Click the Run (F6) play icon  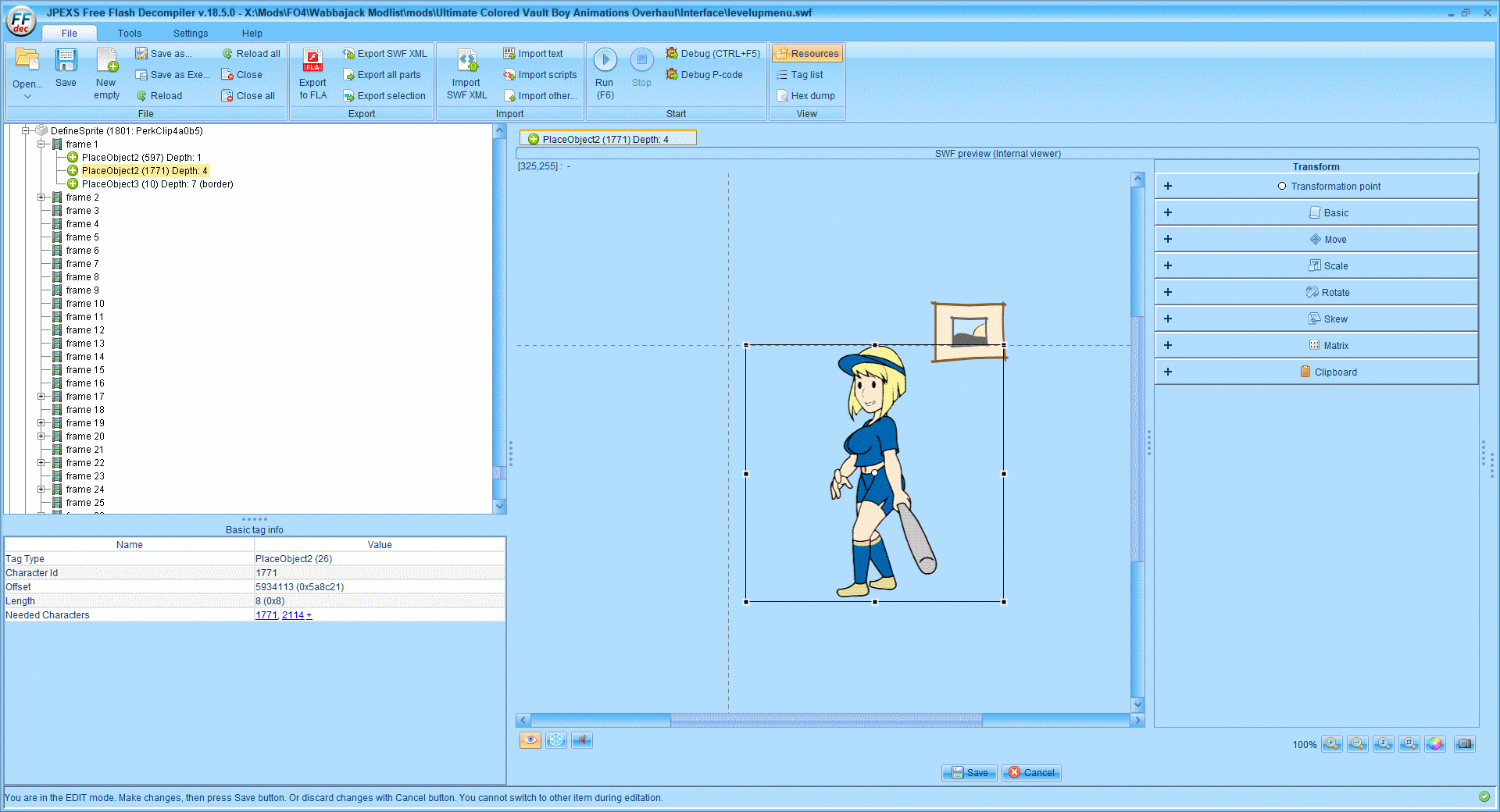605,60
